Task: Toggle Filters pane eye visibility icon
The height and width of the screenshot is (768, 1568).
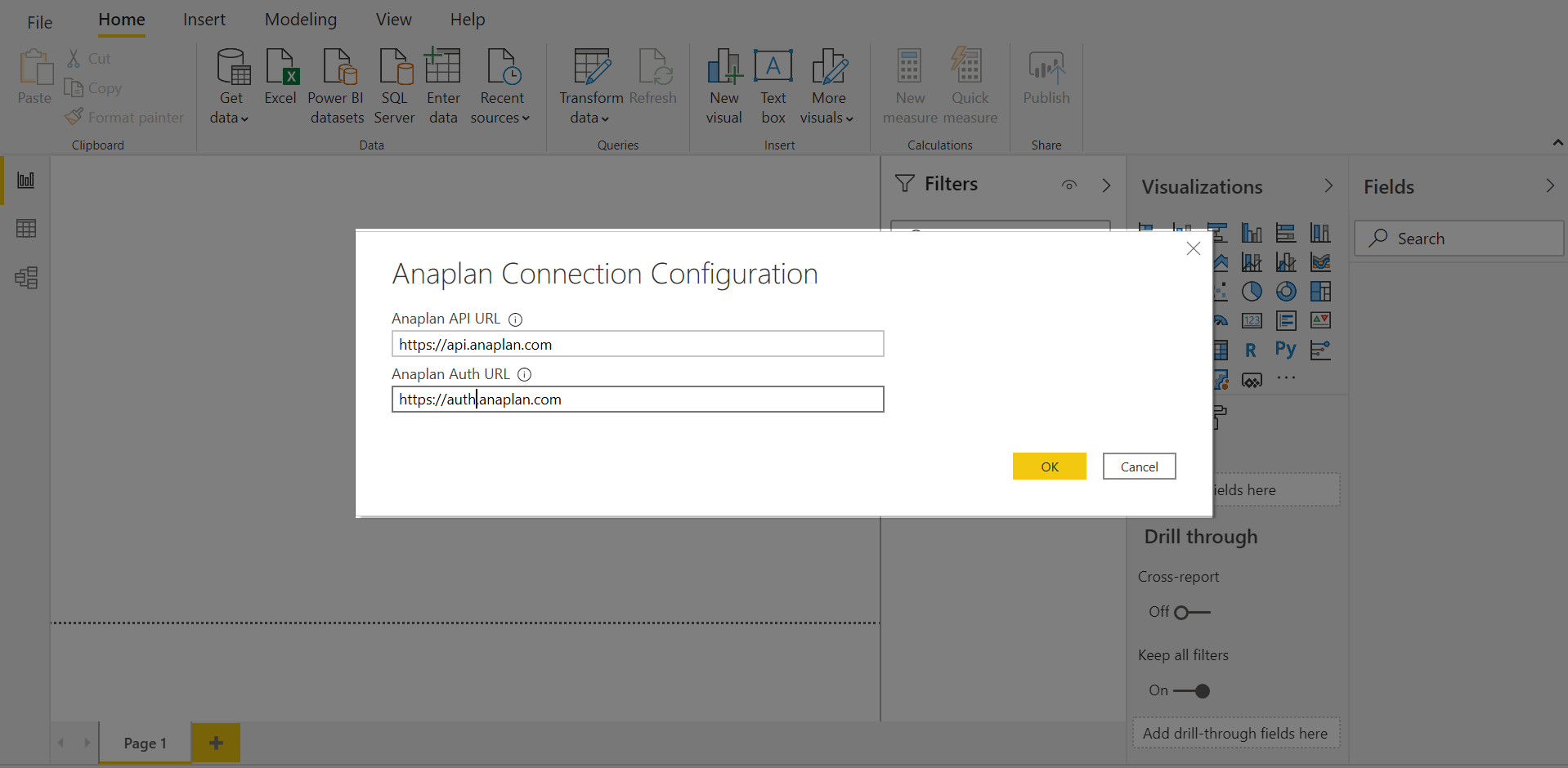Action: [x=1069, y=185]
